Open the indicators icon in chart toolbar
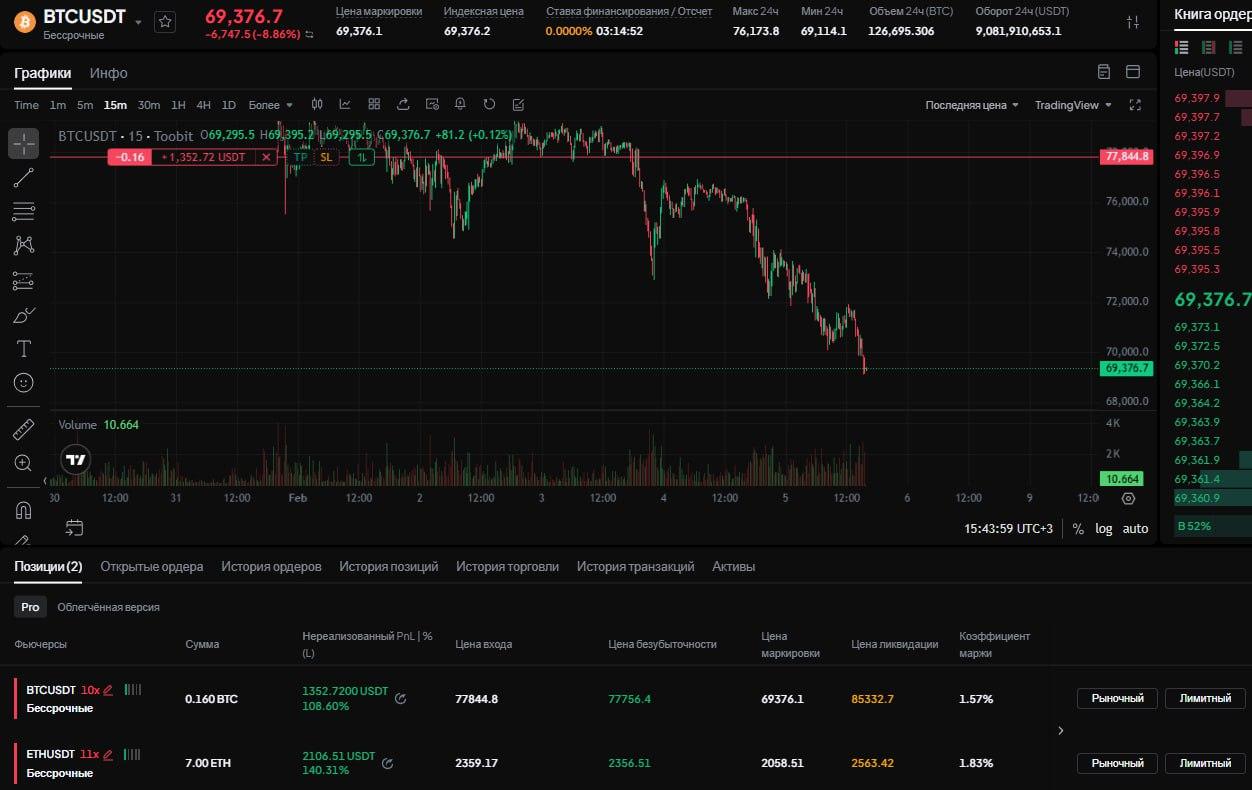The image size is (1252, 790). pyautogui.click(x=345, y=104)
